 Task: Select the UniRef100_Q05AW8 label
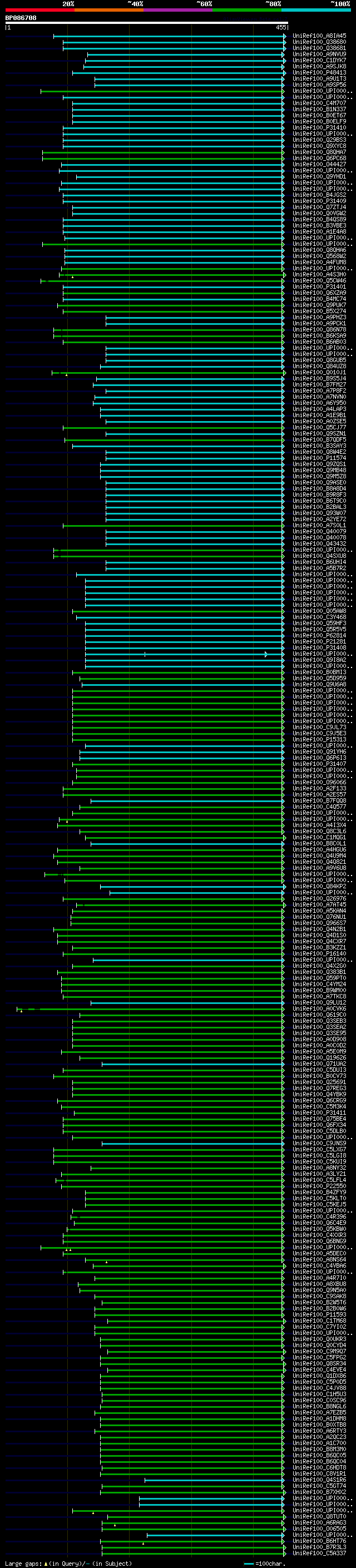pyautogui.click(x=319, y=611)
